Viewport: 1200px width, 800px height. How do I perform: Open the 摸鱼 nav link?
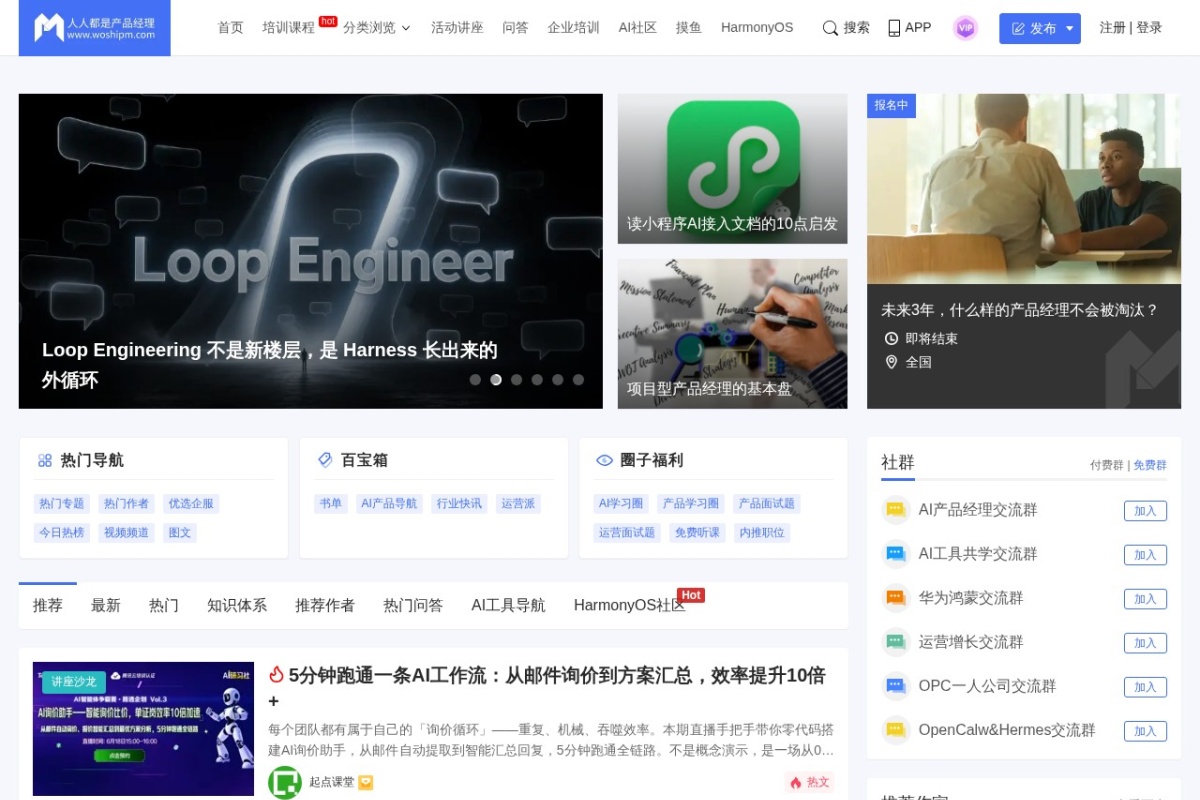pos(689,28)
